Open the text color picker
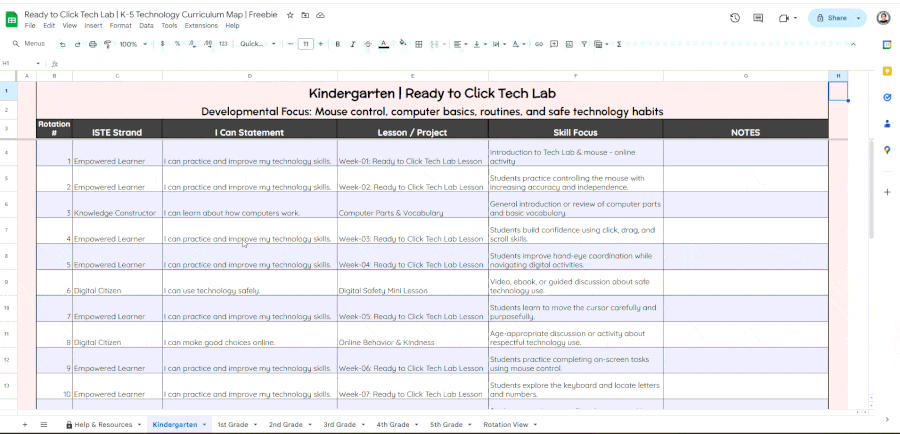Screen dimensions: 900x434 (x=383, y=44)
